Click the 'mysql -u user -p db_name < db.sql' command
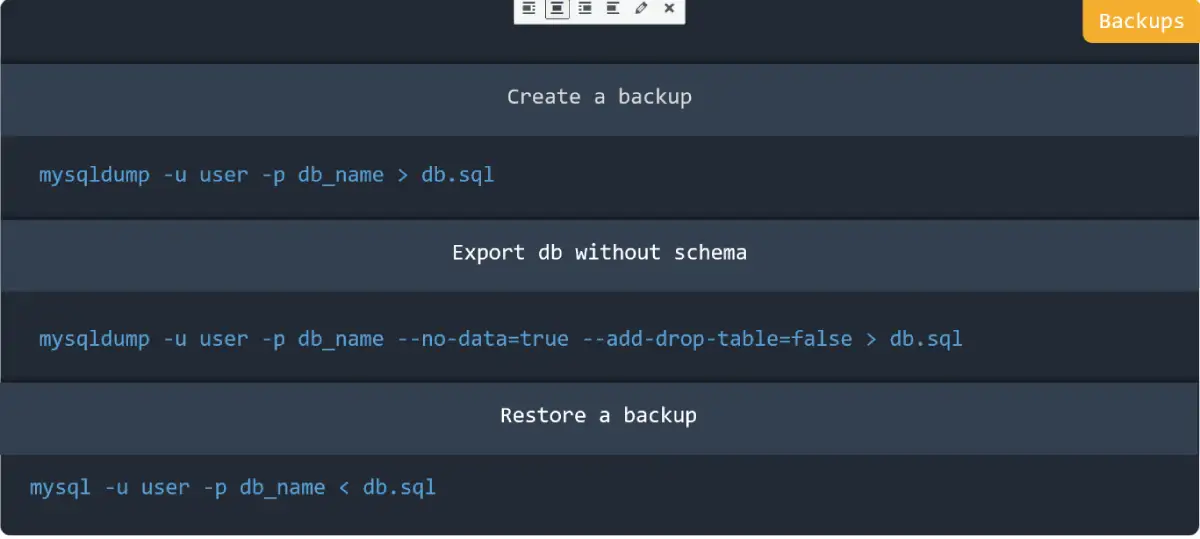 232,488
